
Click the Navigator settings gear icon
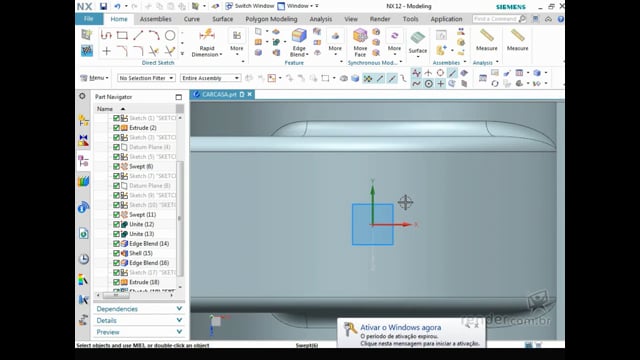[82, 96]
